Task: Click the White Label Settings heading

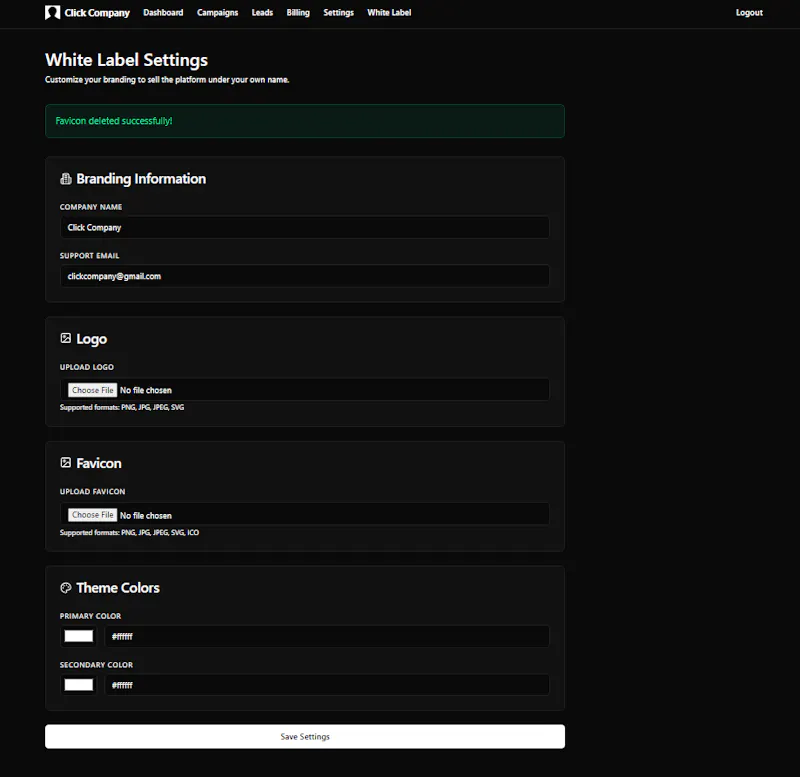Action: point(127,60)
